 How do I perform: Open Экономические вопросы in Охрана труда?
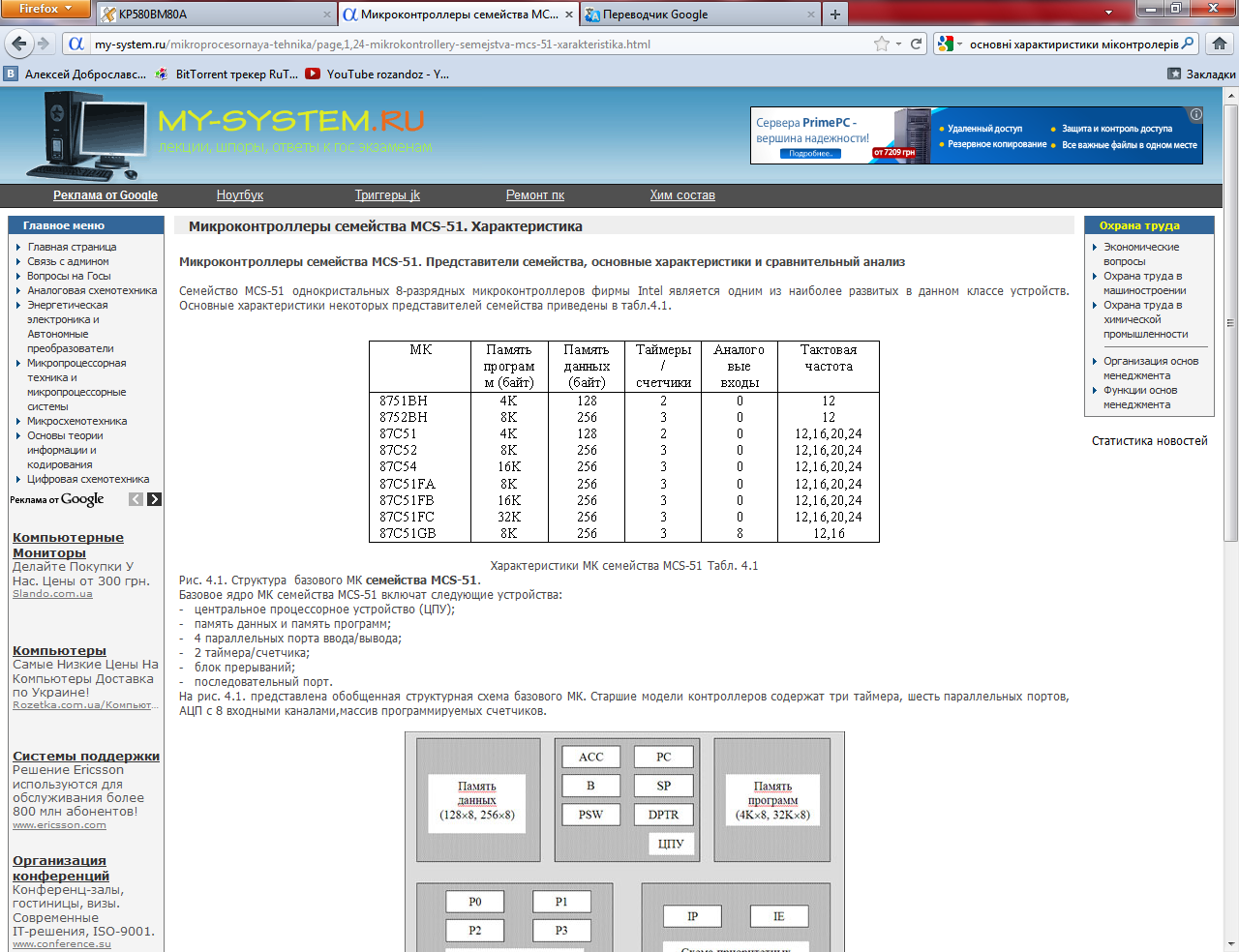pos(1141,253)
